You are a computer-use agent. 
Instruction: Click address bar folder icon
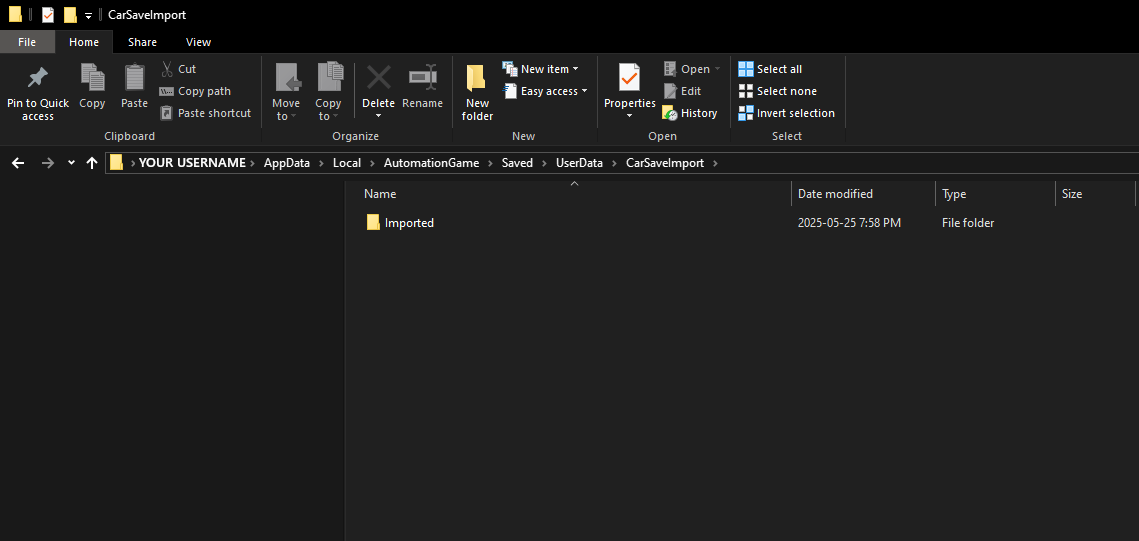coord(116,163)
